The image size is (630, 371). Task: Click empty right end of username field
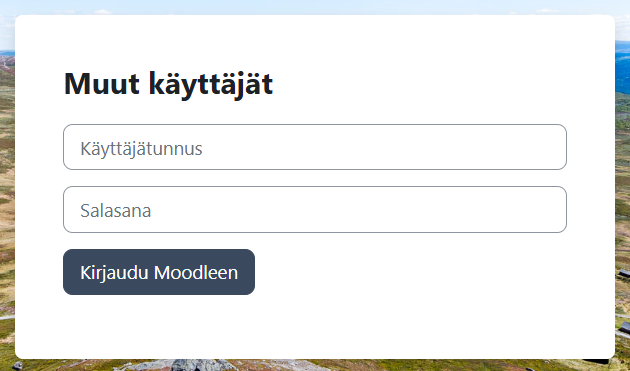coord(502,147)
